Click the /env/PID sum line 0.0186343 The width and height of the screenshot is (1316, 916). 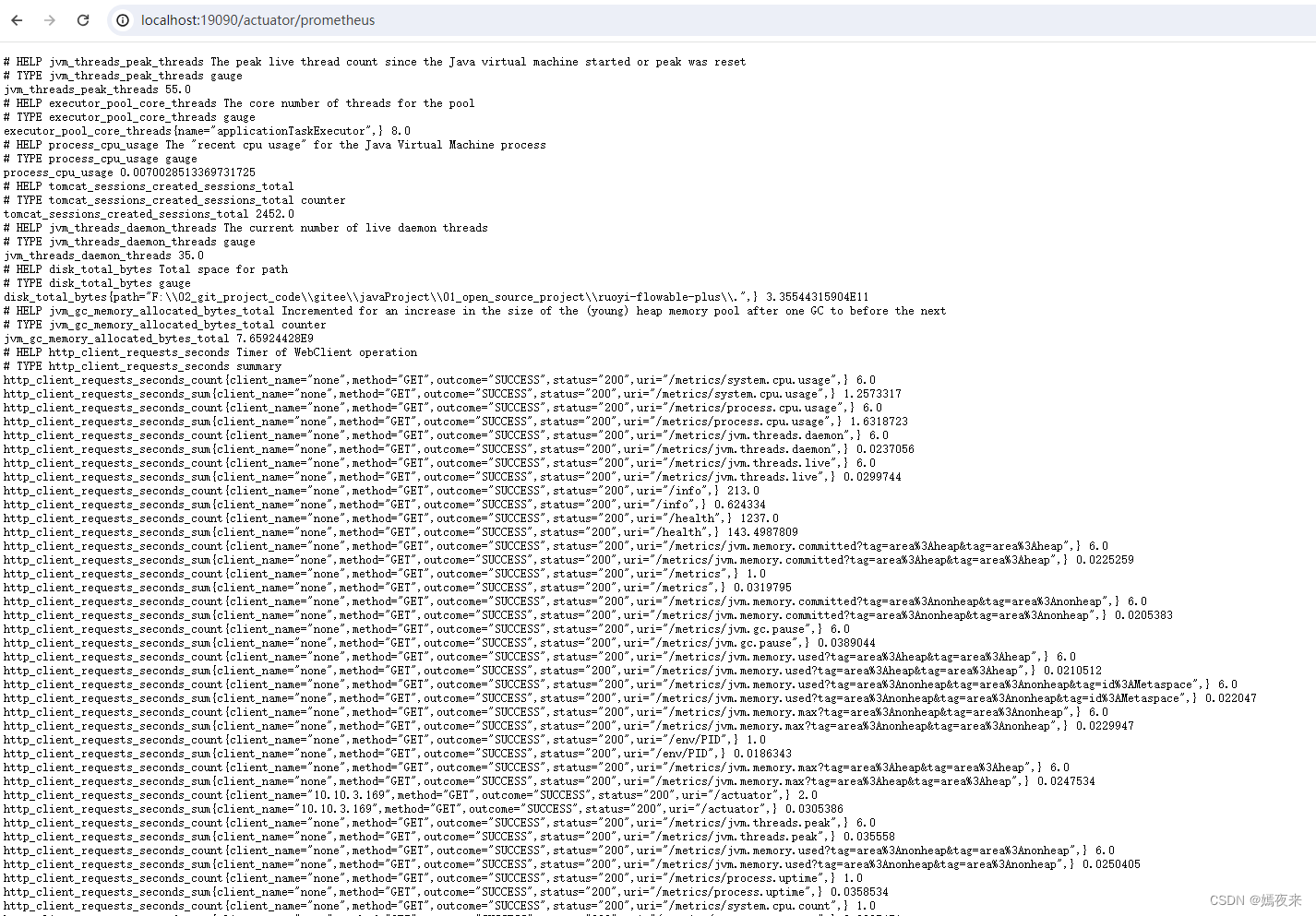point(398,754)
